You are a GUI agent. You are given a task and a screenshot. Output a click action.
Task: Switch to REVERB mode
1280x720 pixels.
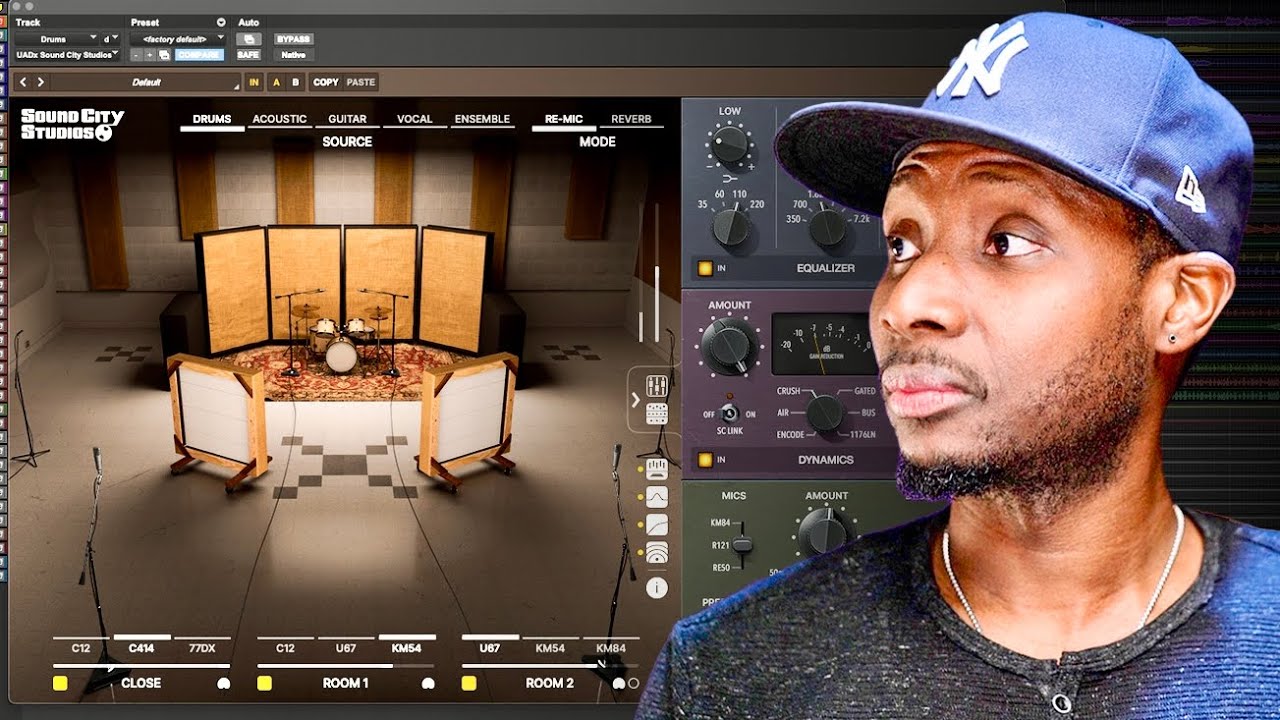631,119
